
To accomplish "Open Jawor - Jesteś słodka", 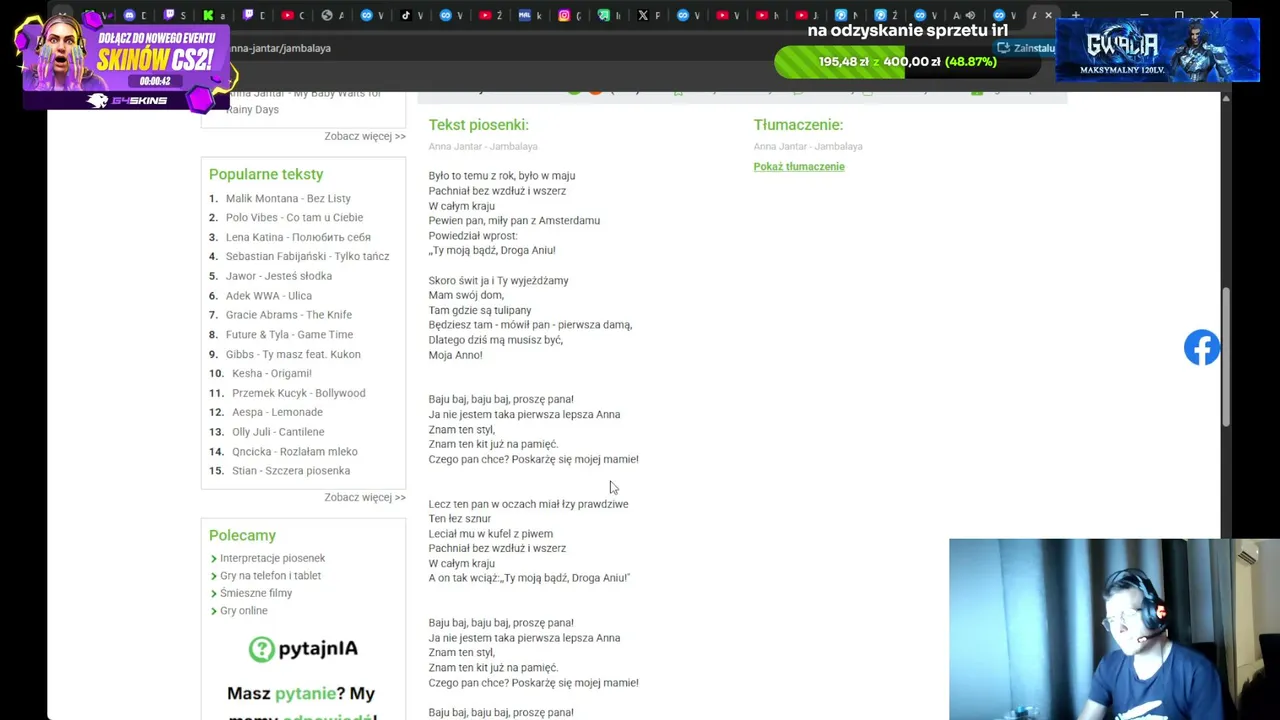I will click(x=279, y=276).
